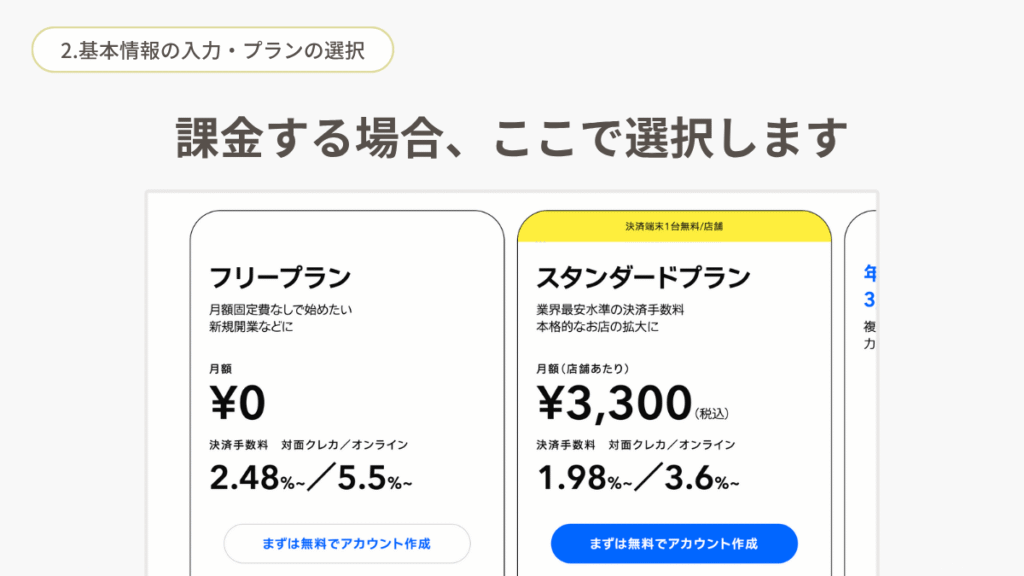Click the ¥3,300 monthly price
The image size is (1024, 576).
point(614,403)
